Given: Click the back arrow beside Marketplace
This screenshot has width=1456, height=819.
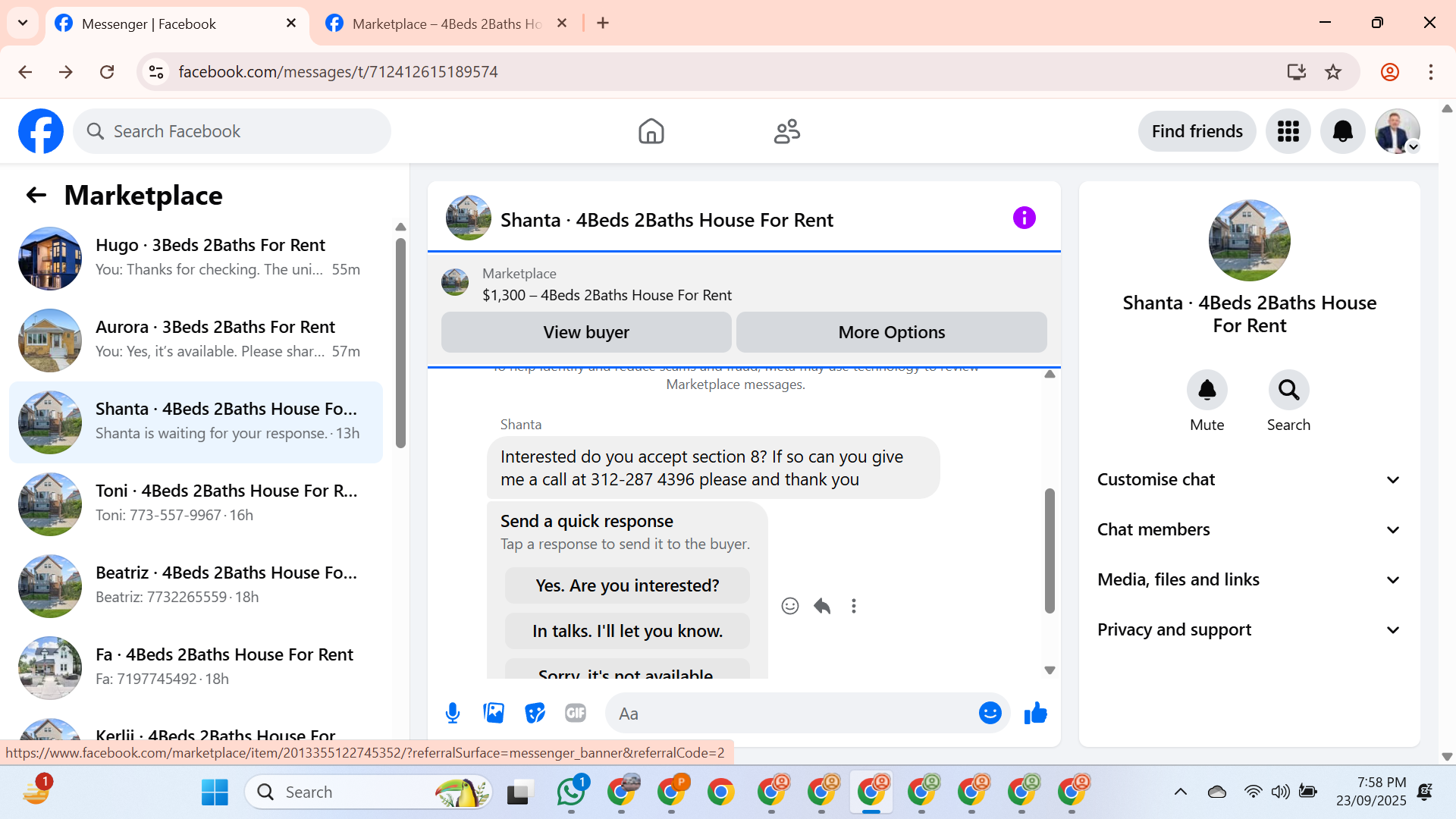Looking at the screenshot, I should [x=36, y=196].
